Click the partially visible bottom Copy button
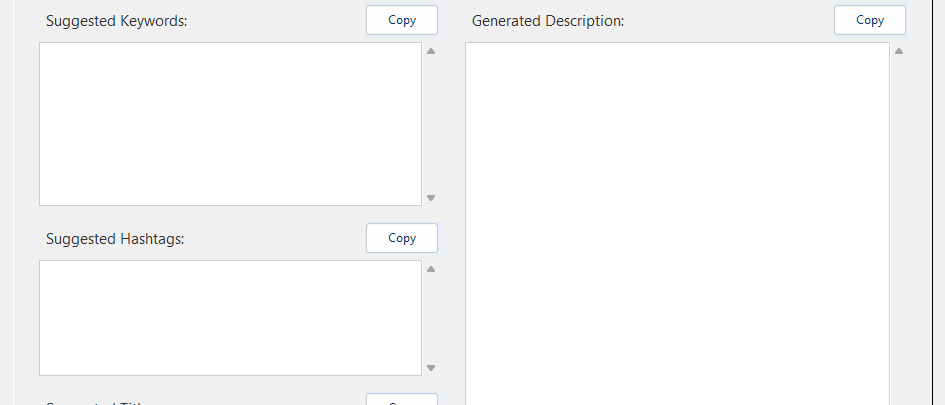 (x=401, y=400)
